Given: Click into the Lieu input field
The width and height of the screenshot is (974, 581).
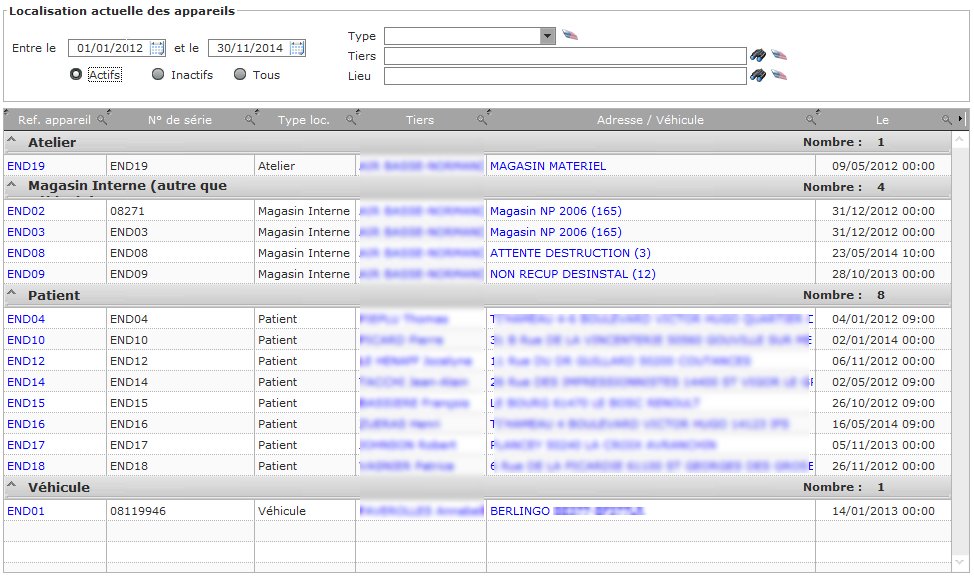Looking at the screenshot, I should coord(565,76).
